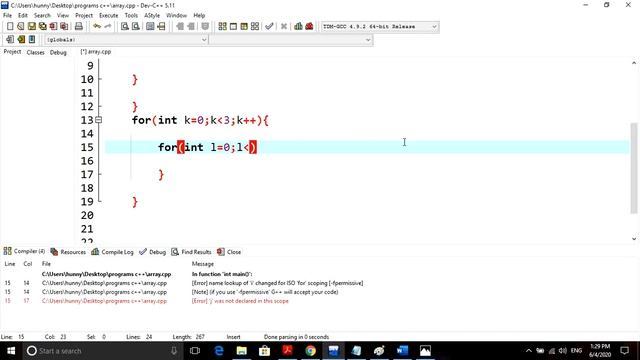Click the Open file toolbar icon
This screenshot has width=640, height=360.
click(x=20, y=26)
